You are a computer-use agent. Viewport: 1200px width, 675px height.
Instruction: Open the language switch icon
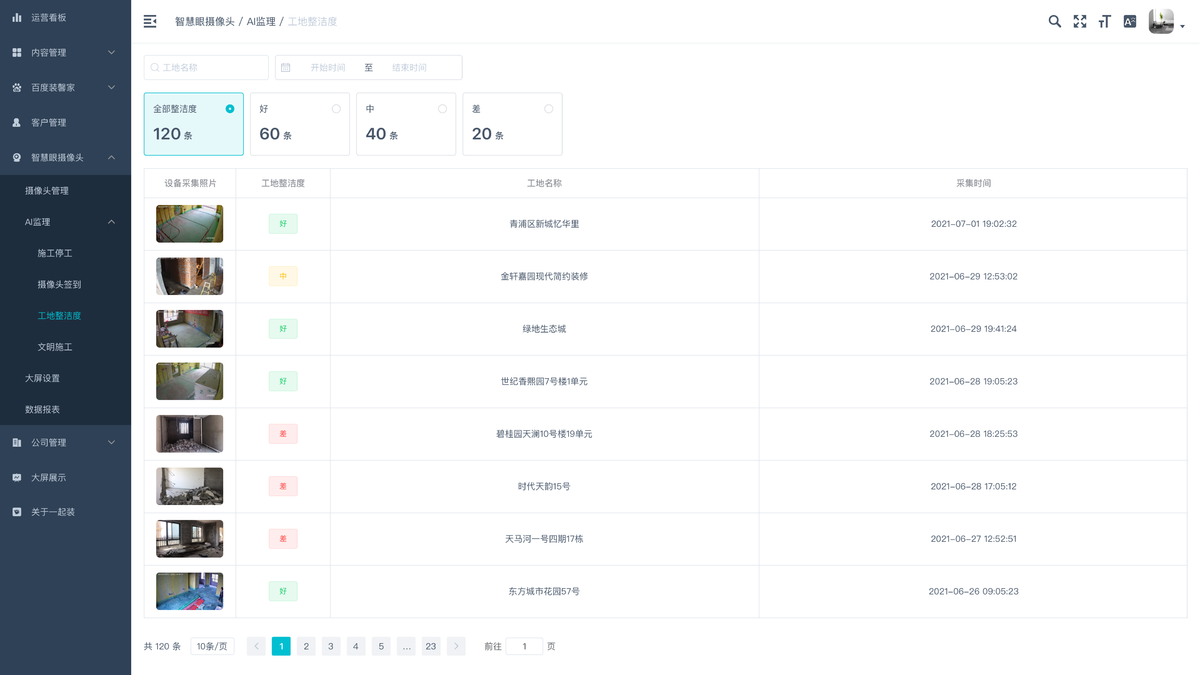pos(1130,21)
